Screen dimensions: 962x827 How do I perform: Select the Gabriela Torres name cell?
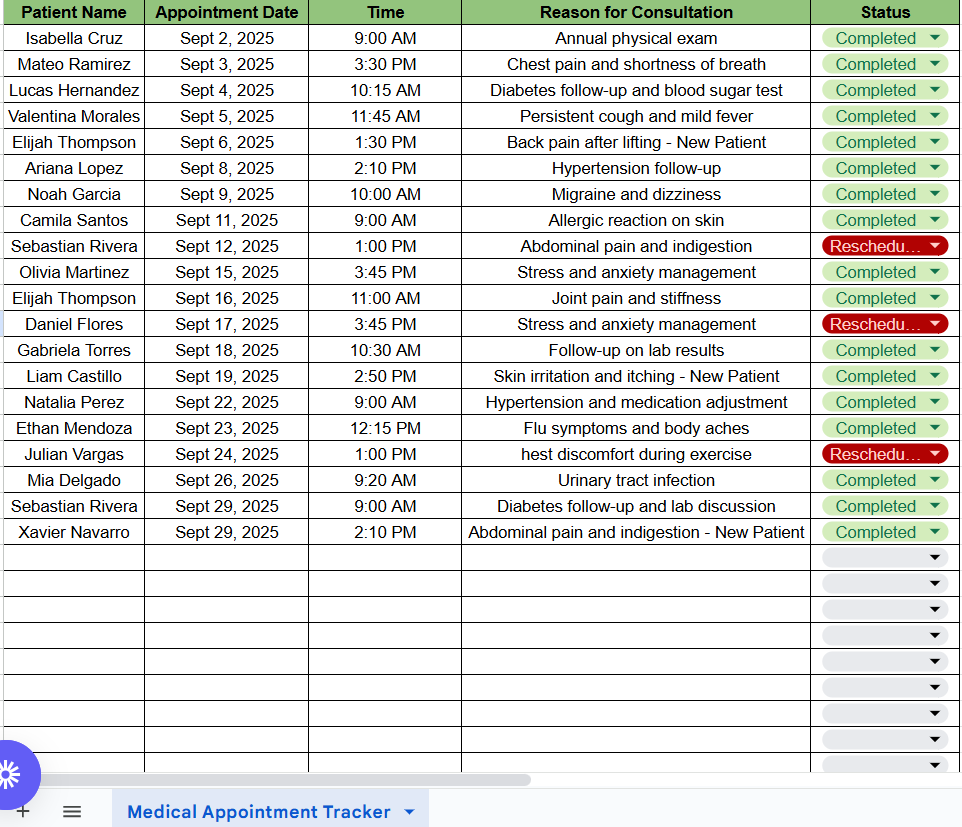pyautogui.click(x=74, y=350)
